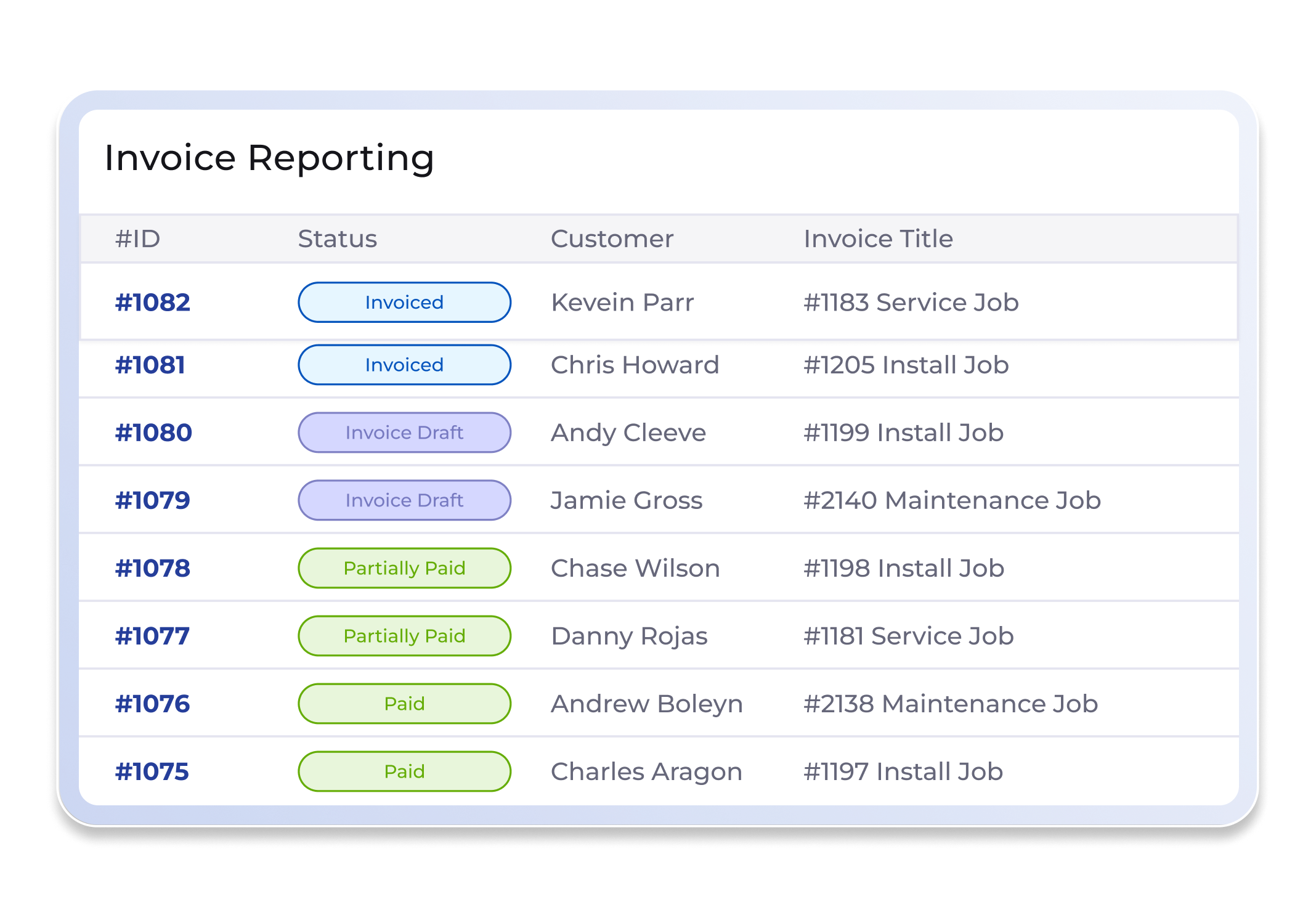Click the Invoiced badge for Chris Howard

coord(404,365)
